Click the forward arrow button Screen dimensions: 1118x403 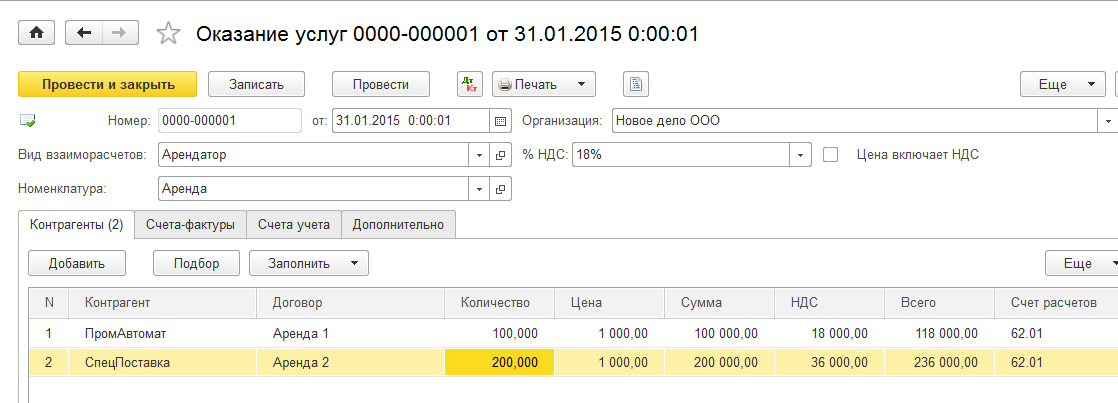[120, 33]
